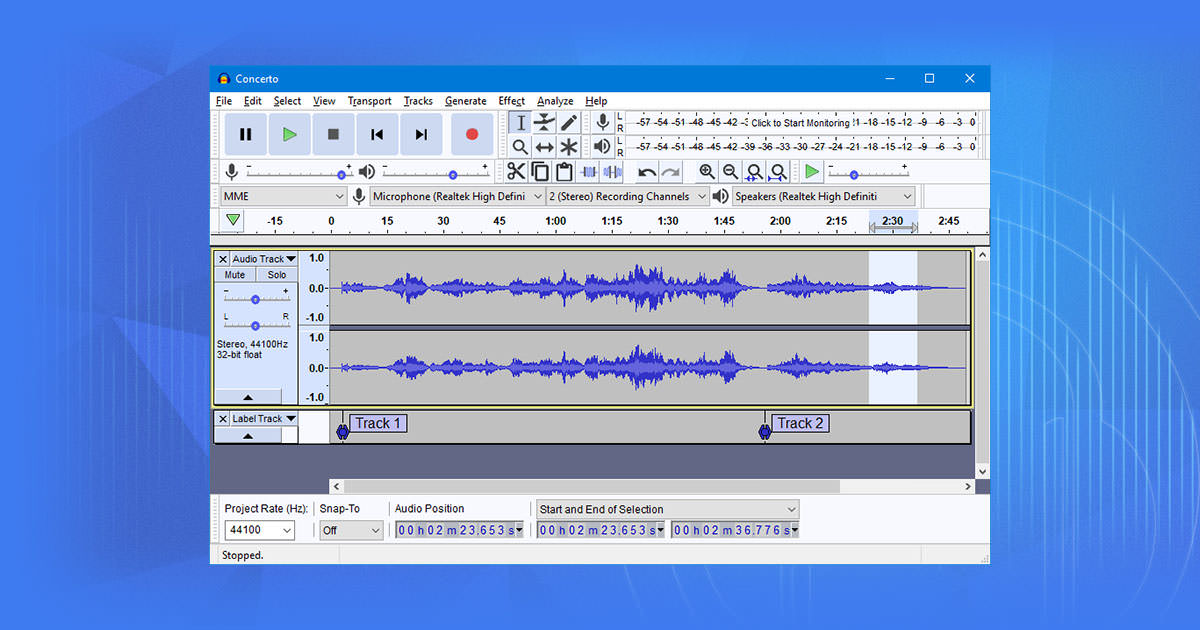Open the Generate menu
1200x630 pixels.
tap(466, 101)
